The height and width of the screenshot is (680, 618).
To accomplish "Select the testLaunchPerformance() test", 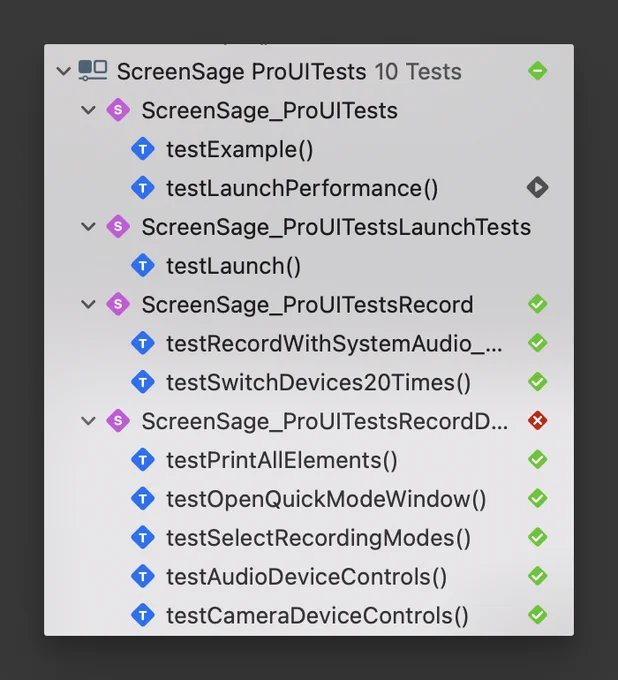I will click(302, 188).
